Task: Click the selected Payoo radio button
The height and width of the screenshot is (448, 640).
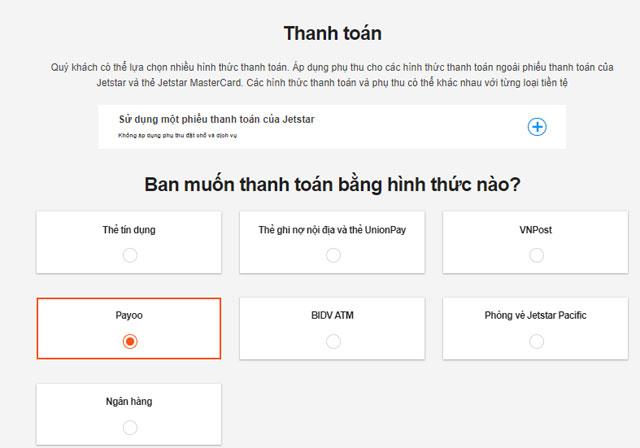Action: click(129, 341)
